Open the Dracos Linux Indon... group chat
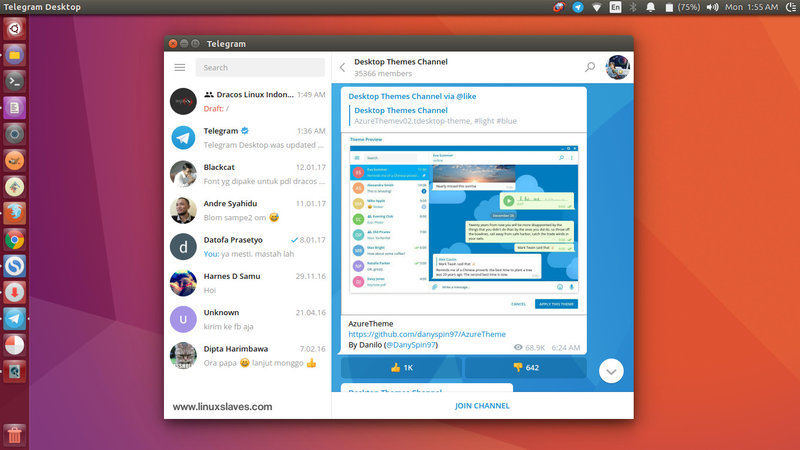The height and width of the screenshot is (450, 800). click(x=247, y=101)
